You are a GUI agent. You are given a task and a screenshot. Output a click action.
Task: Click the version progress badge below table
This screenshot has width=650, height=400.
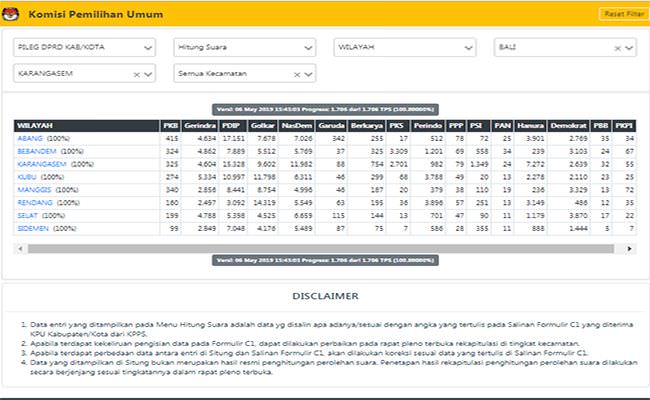(325, 260)
